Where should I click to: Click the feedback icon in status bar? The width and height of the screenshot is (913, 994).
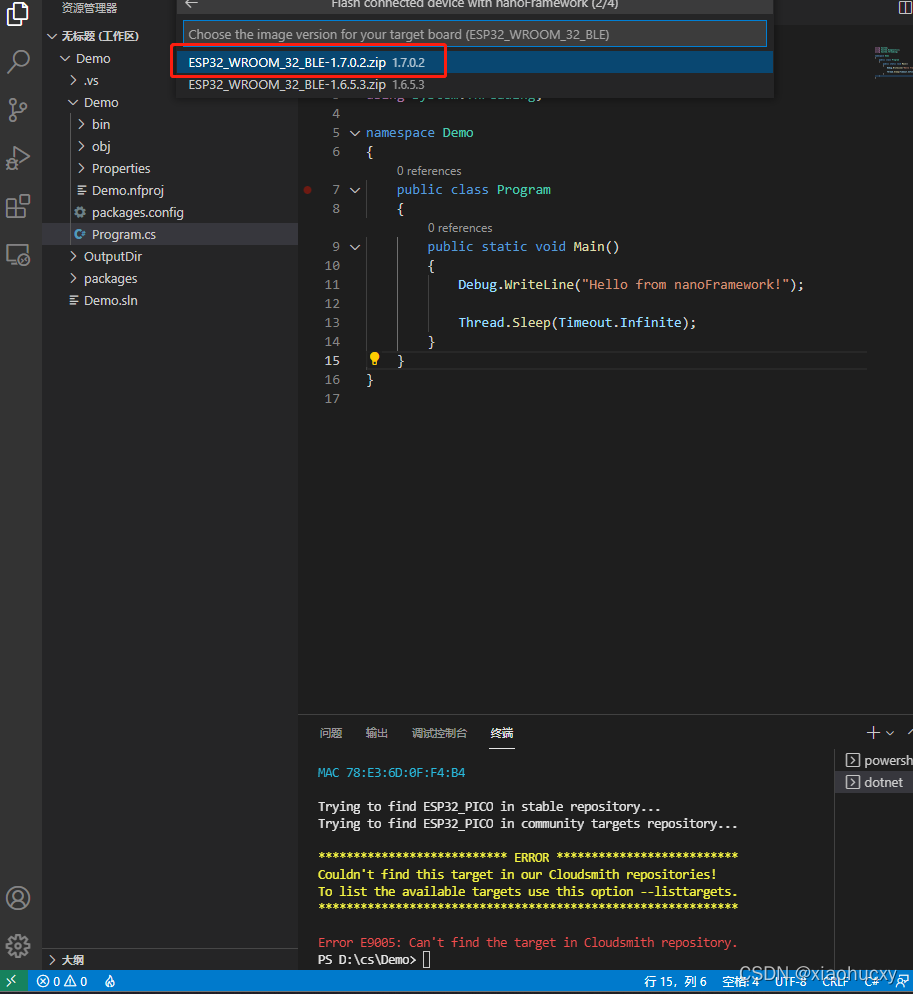point(902,981)
